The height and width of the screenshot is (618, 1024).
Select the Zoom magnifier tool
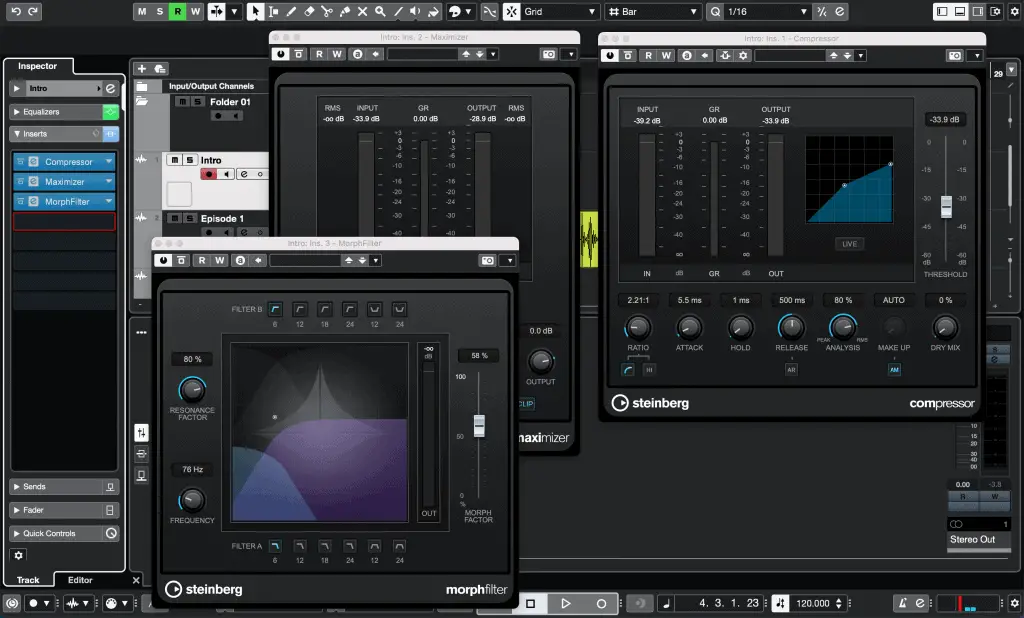pyautogui.click(x=380, y=11)
